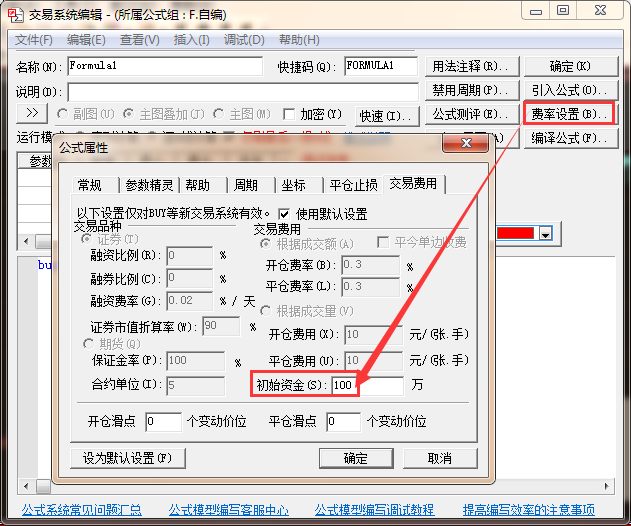
Task: Click the 融券比例(C) field
Action: click(x=190, y=278)
